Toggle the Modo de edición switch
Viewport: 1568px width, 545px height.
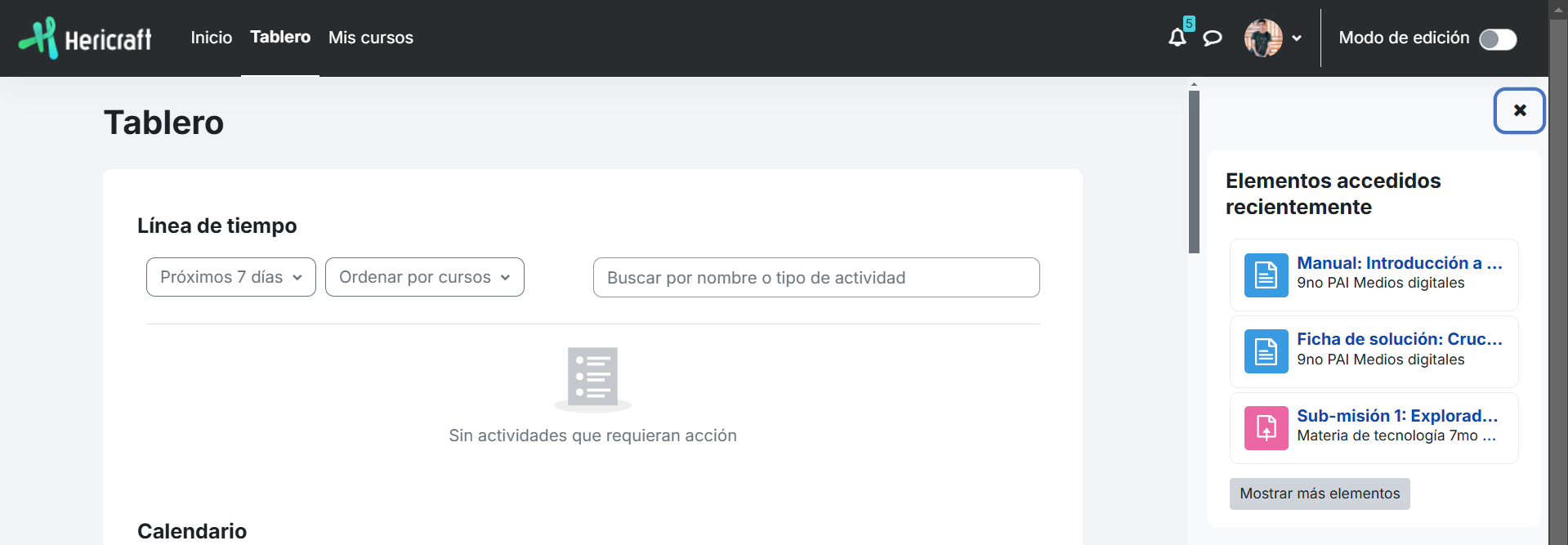click(x=1497, y=39)
